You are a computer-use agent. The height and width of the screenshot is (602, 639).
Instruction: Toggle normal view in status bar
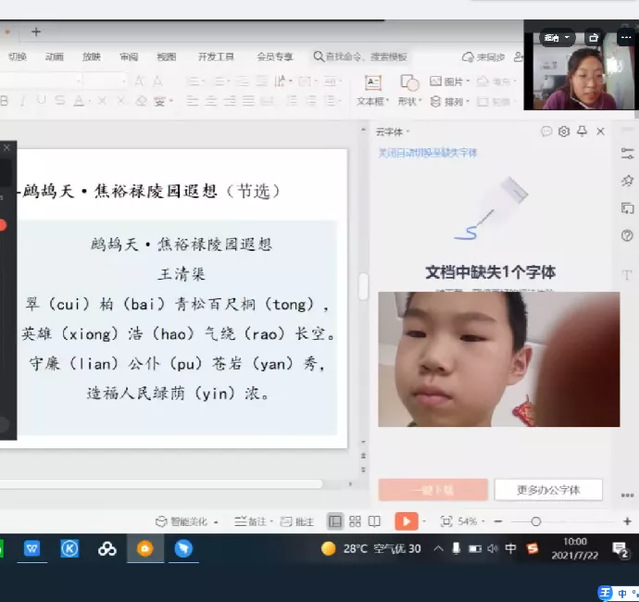pyautogui.click(x=335, y=521)
